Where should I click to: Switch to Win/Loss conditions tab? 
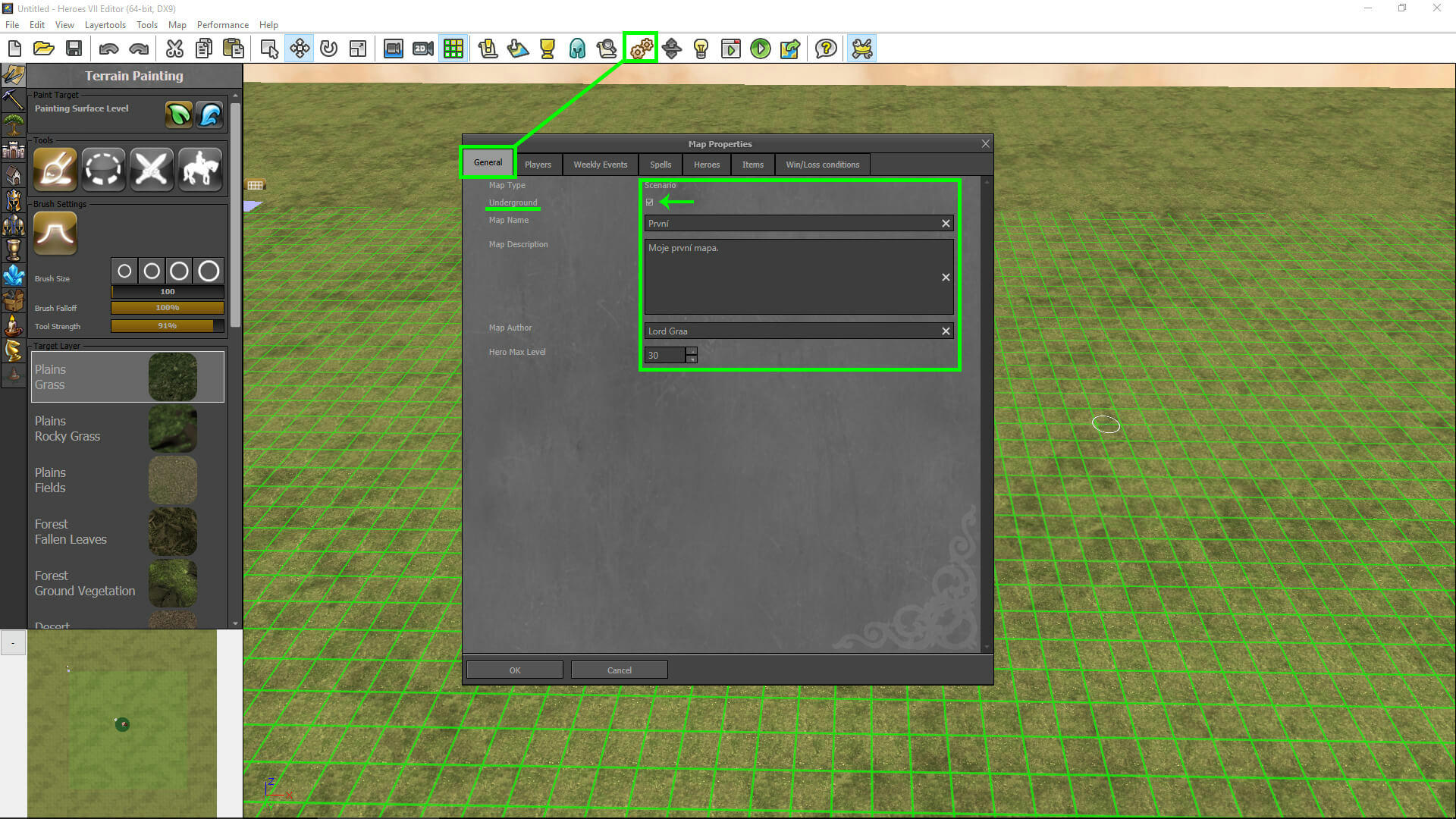822,165
